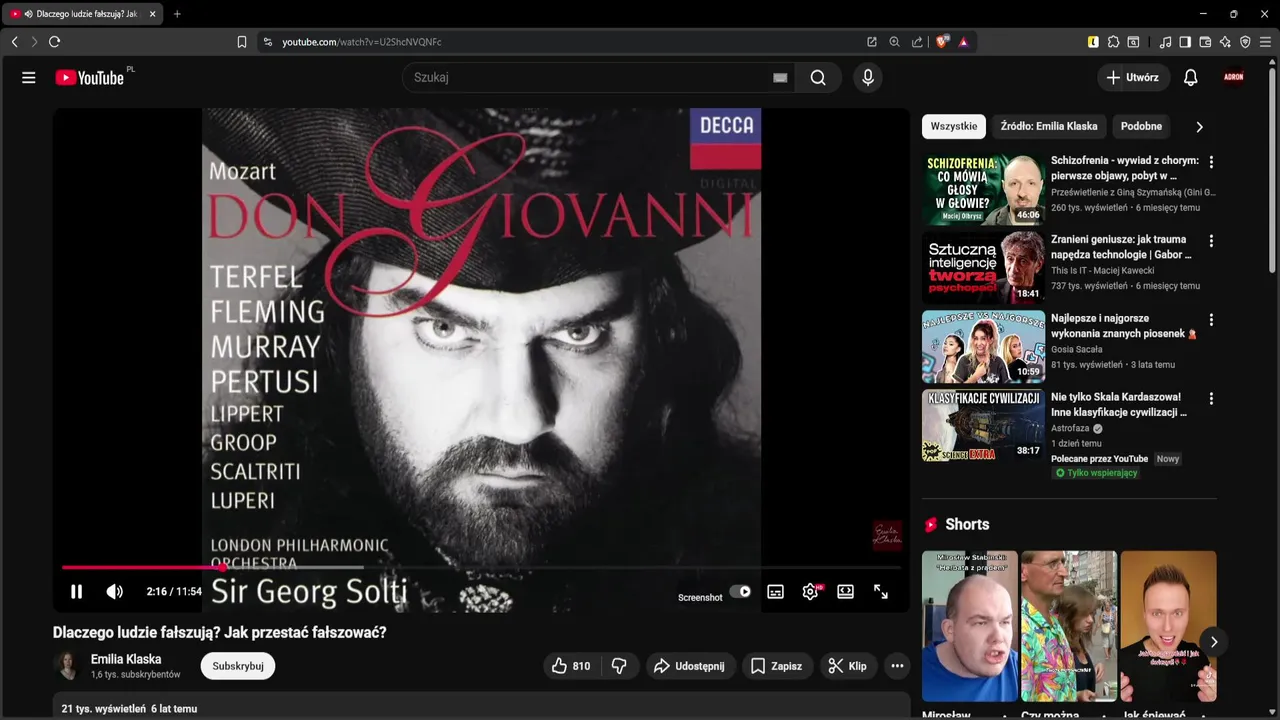Open zoom magnifier icon in address bar
The image size is (1280, 720).
point(895,42)
